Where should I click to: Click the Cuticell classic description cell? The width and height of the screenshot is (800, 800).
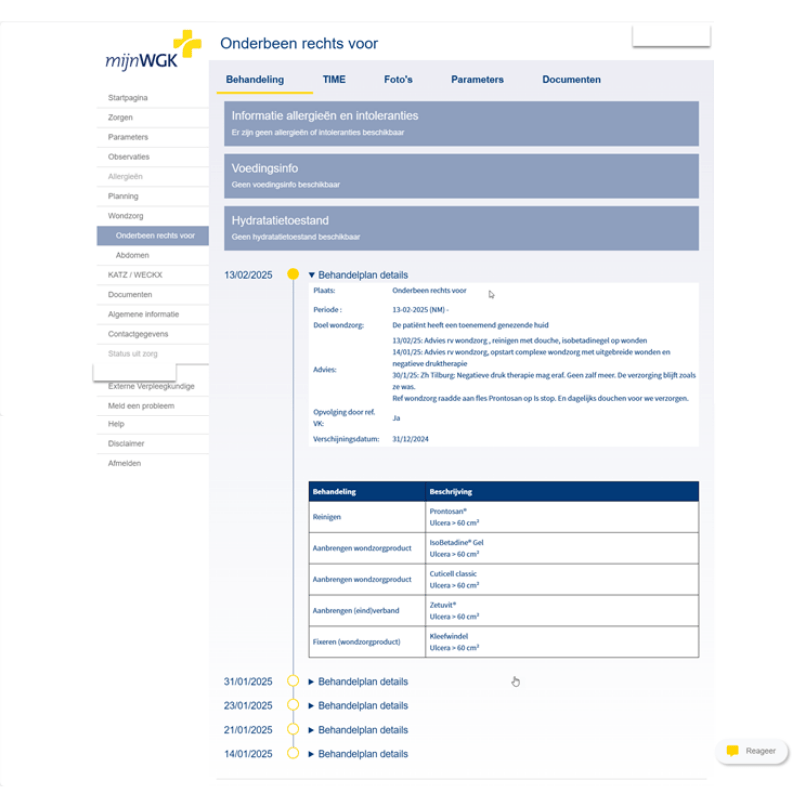562,579
